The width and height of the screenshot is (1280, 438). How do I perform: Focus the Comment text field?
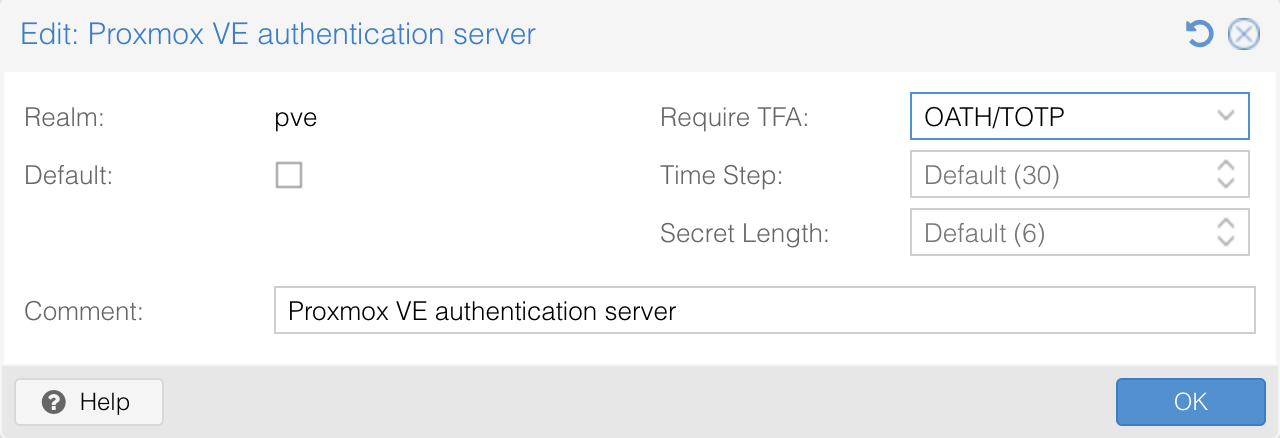(x=764, y=311)
